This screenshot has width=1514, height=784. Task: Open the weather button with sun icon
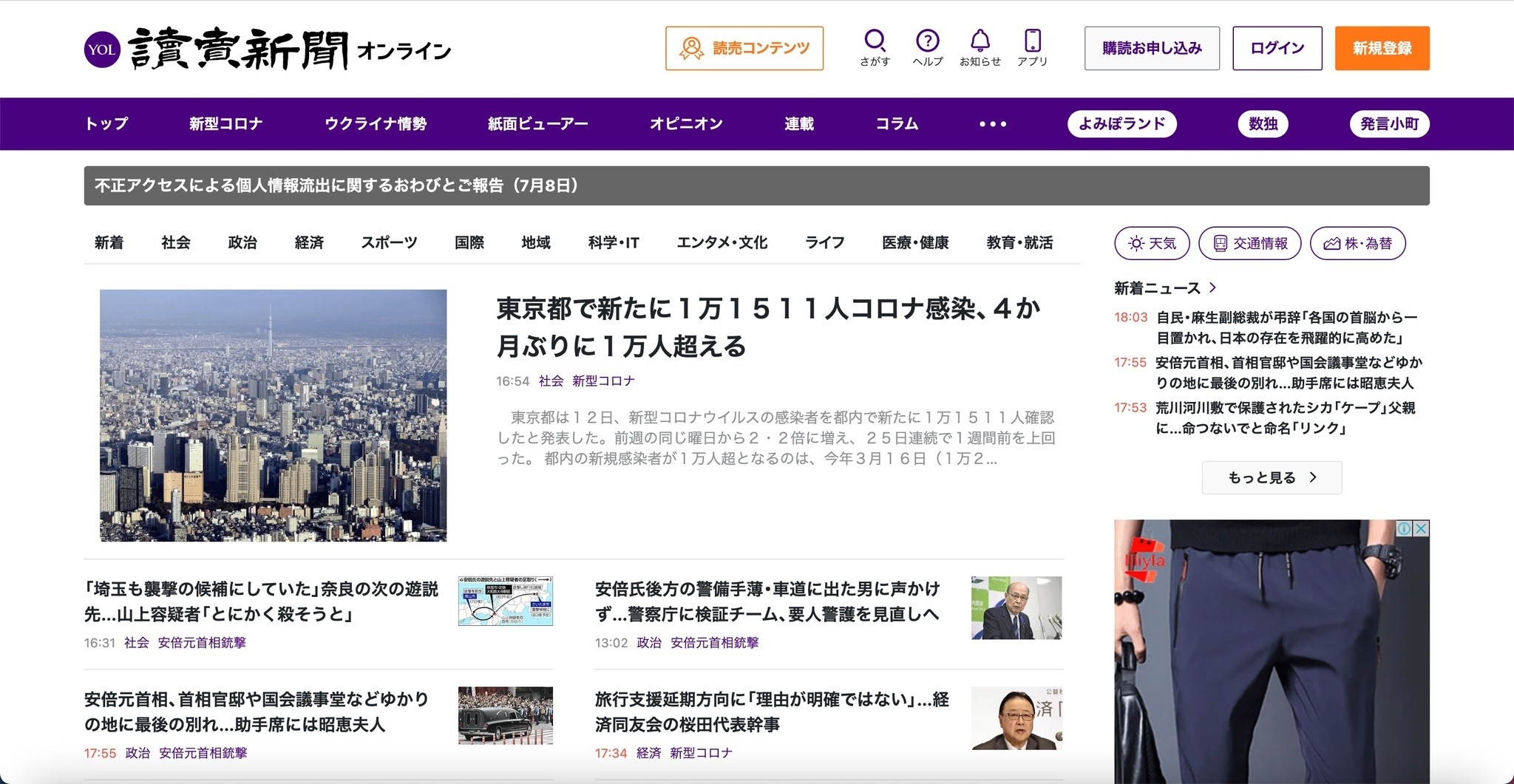tap(1152, 243)
